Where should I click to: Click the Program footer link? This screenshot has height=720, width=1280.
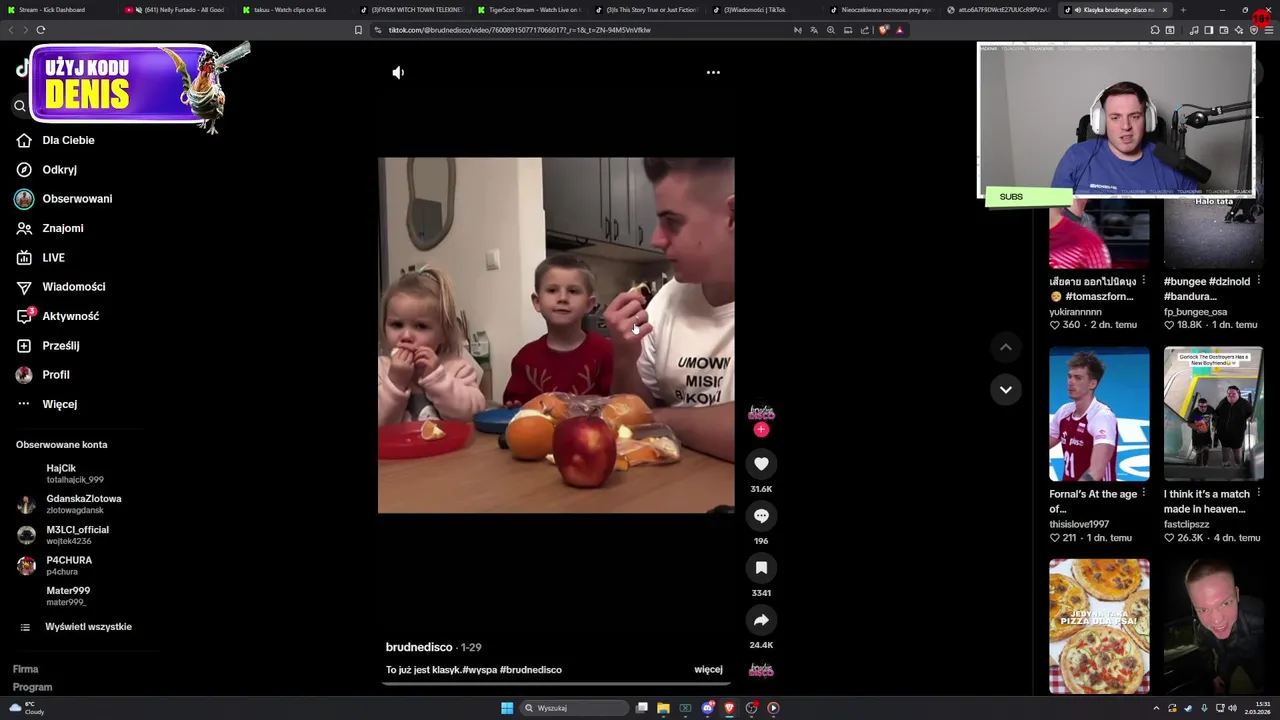[32, 687]
